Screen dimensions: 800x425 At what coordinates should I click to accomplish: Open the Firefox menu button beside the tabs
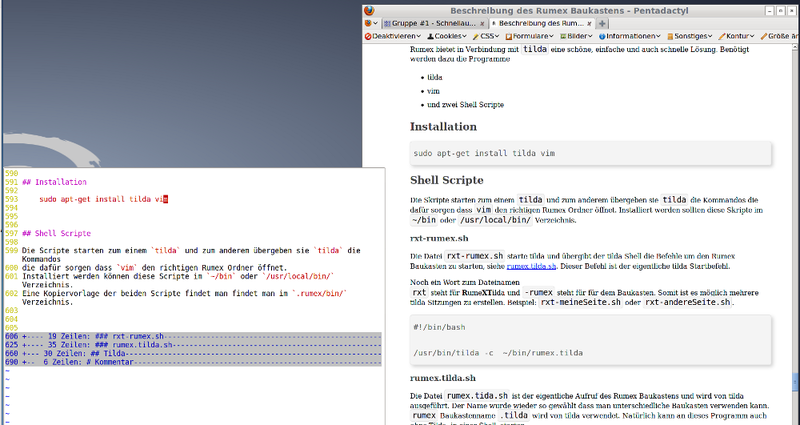[371, 23]
